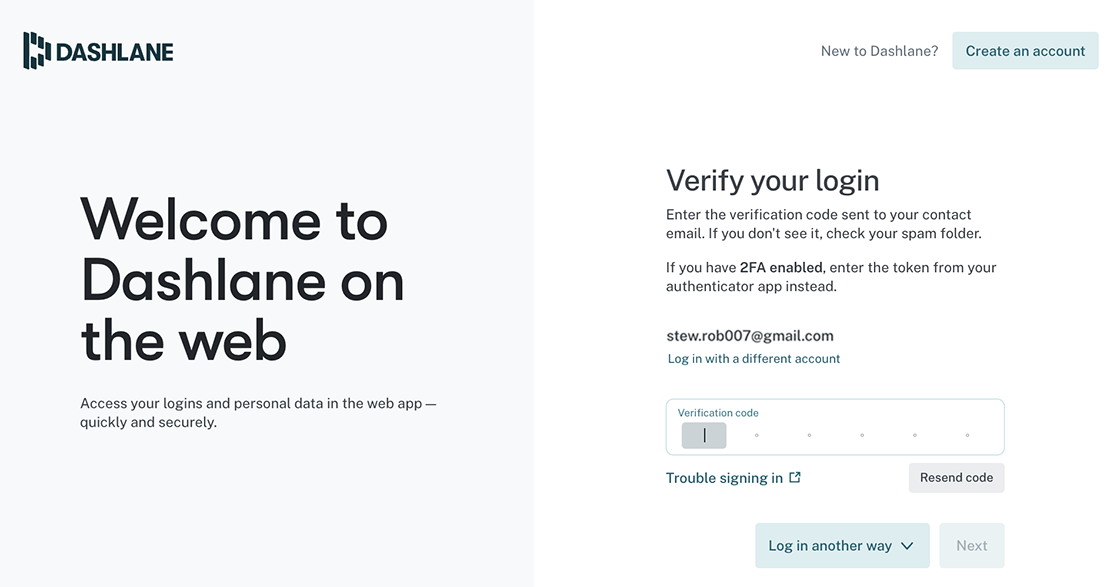This screenshot has height=587, width=1120.
Task: Click the Resend code button
Action: (x=956, y=478)
